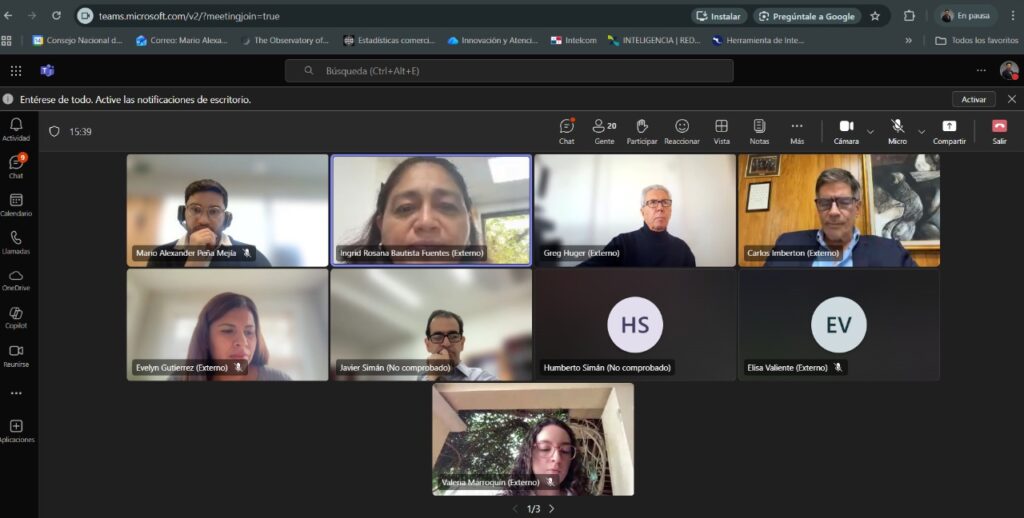This screenshot has width=1024, height=518.
Task: Click the Búsqueda search field
Action: click(x=509, y=71)
